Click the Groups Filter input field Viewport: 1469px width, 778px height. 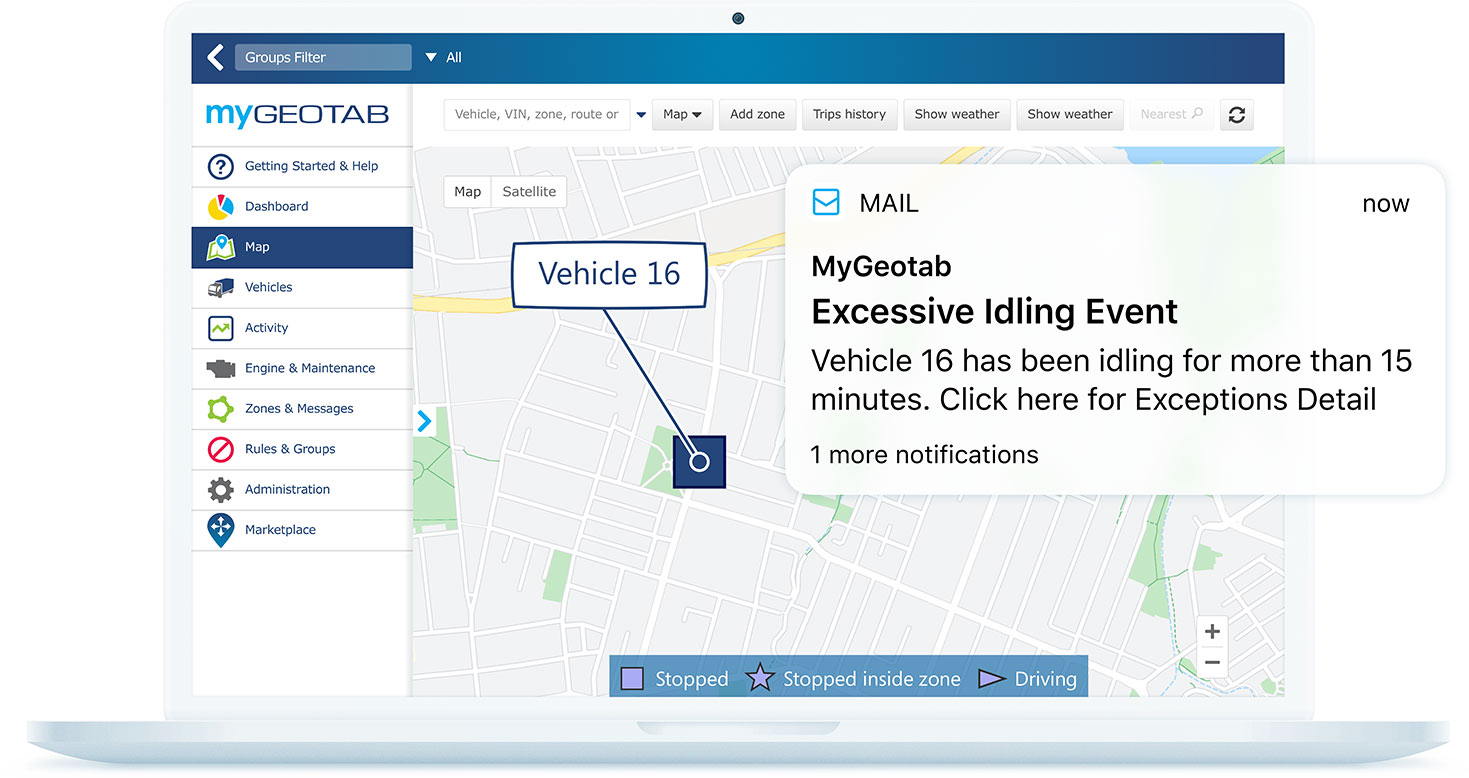tap(323, 57)
